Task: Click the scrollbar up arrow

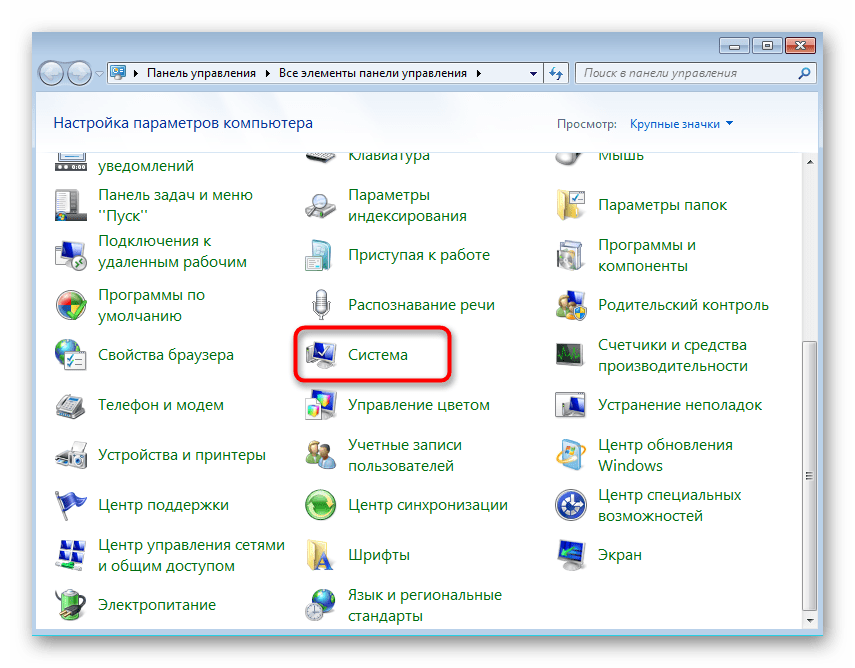Action: 810,162
